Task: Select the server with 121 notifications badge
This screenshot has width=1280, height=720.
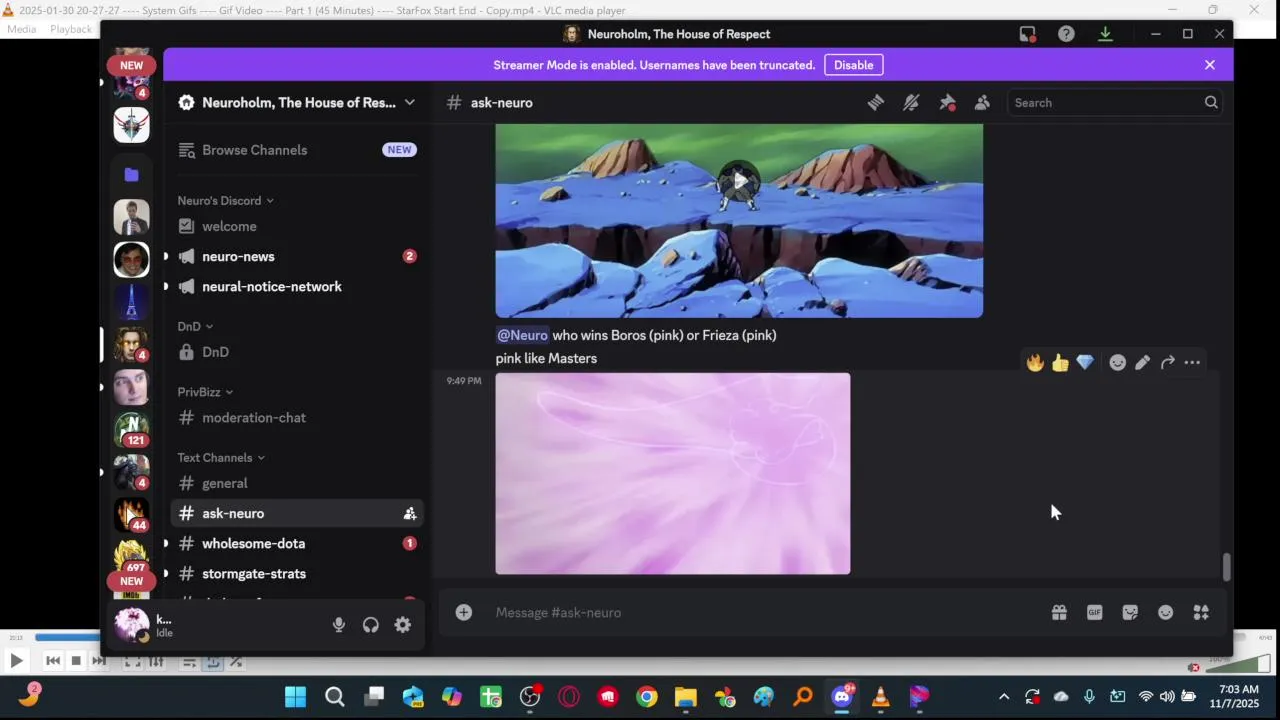Action: [131, 428]
